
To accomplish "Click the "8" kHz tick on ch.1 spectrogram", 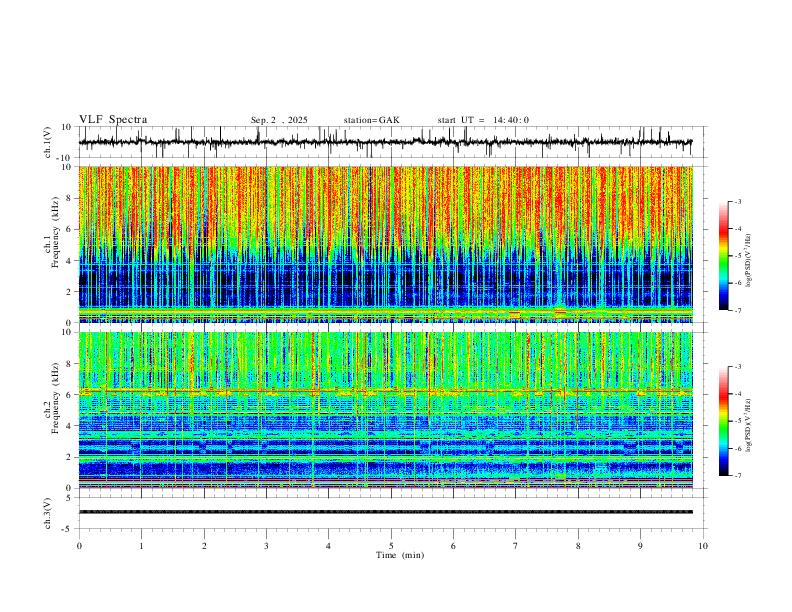I will tap(69, 198).
